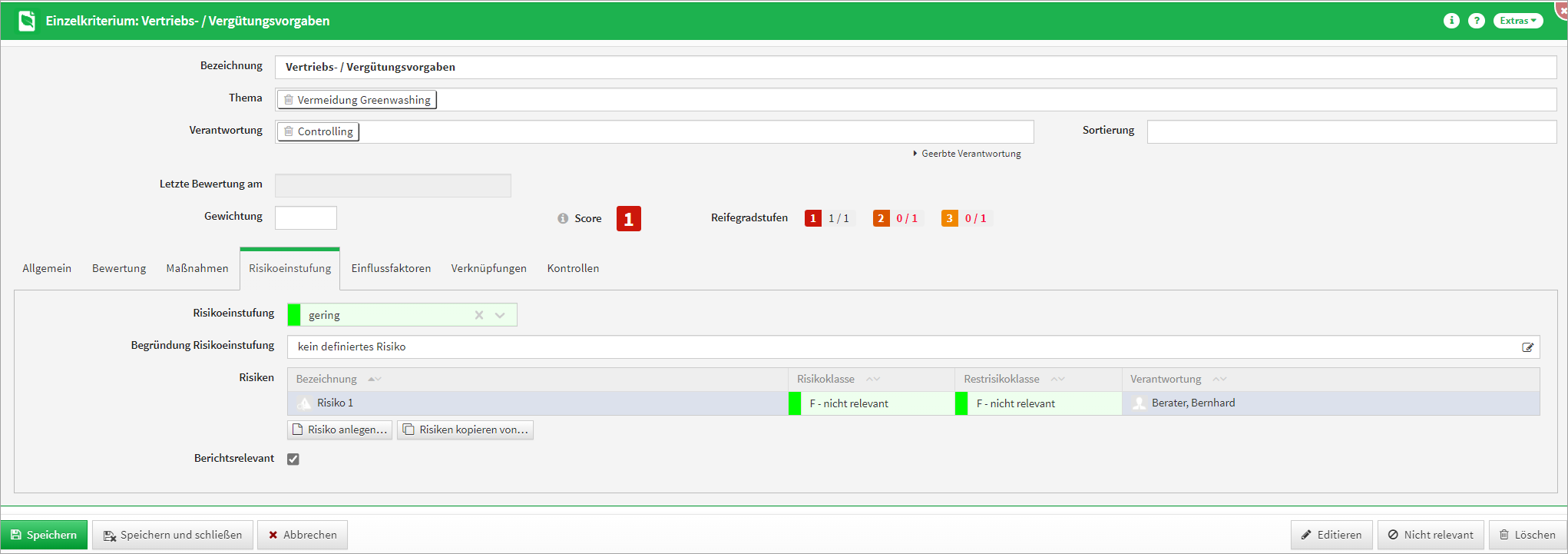Open help via question mark icon
This screenshot has height=554, width=1568.
pos(1476,21)
